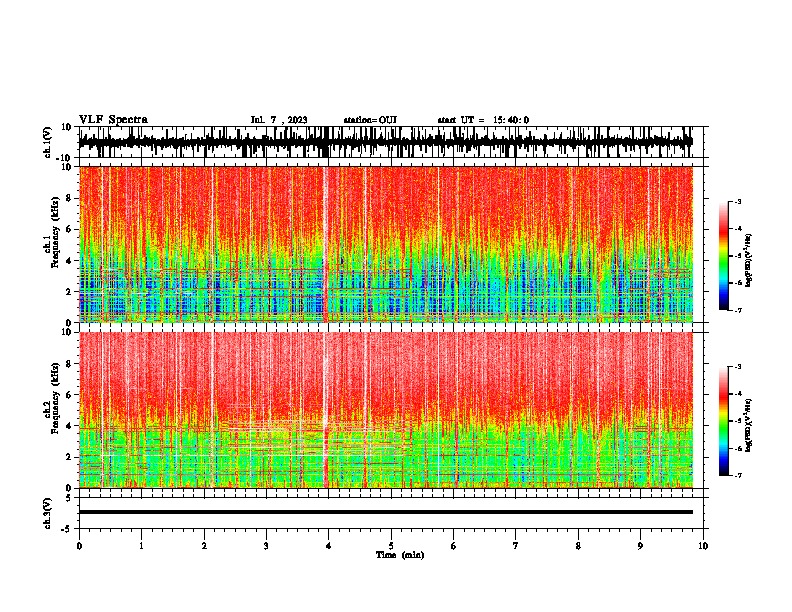The height and width of the screenshot is (612, 792).
Task: Click the white vertical burst at 4 minutes in ch.1 spectrogram
Action: pyautogui.click(x=326, y=244)
